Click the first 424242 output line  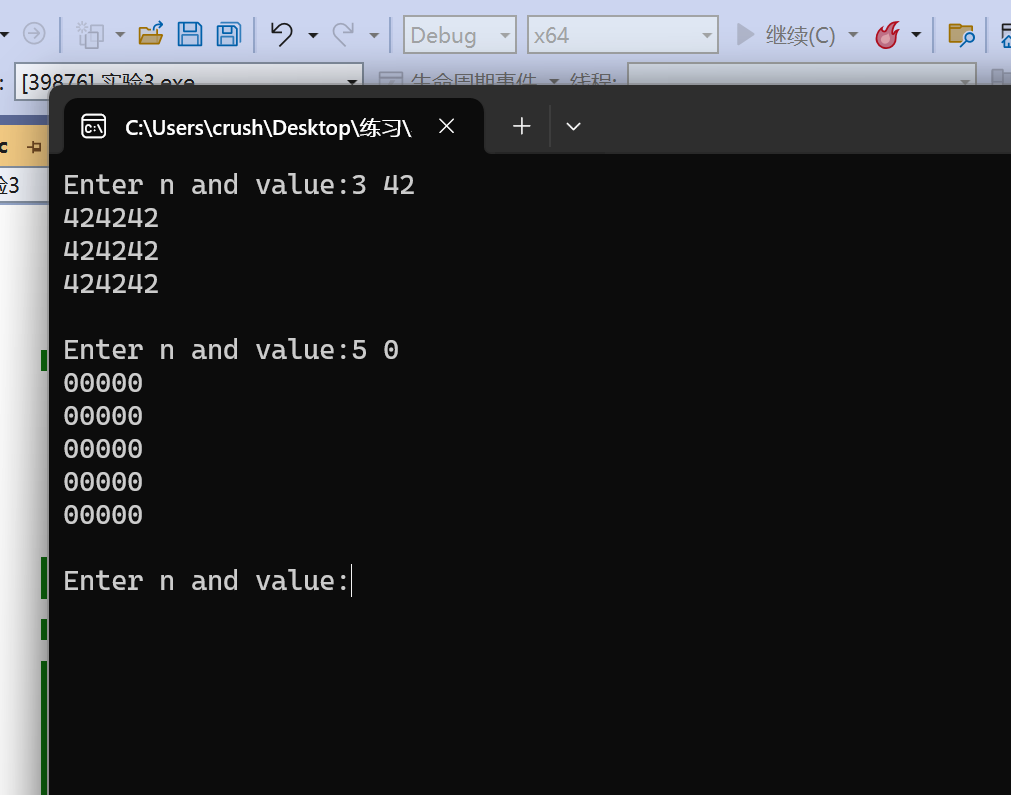tap(111, 218)
